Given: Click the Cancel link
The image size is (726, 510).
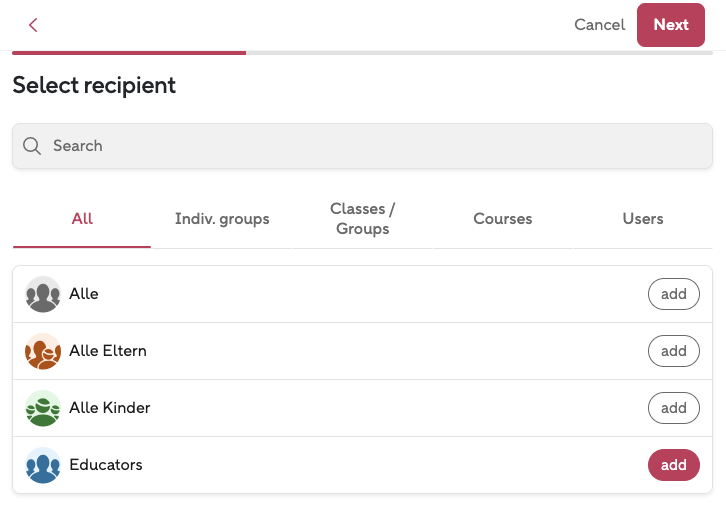Looking at the screenshot, I should pyautogui.click(x=599, y=25).
